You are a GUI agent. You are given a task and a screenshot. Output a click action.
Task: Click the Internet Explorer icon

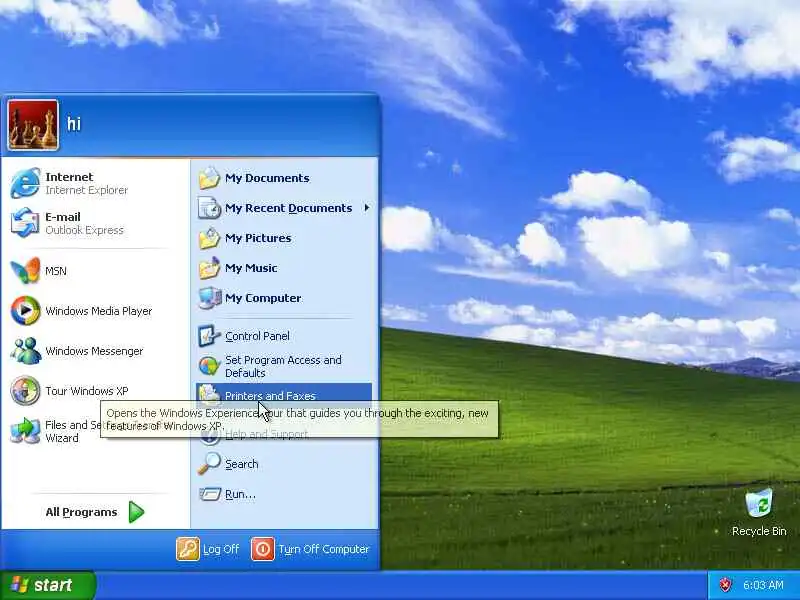click(x=25, y=183)
